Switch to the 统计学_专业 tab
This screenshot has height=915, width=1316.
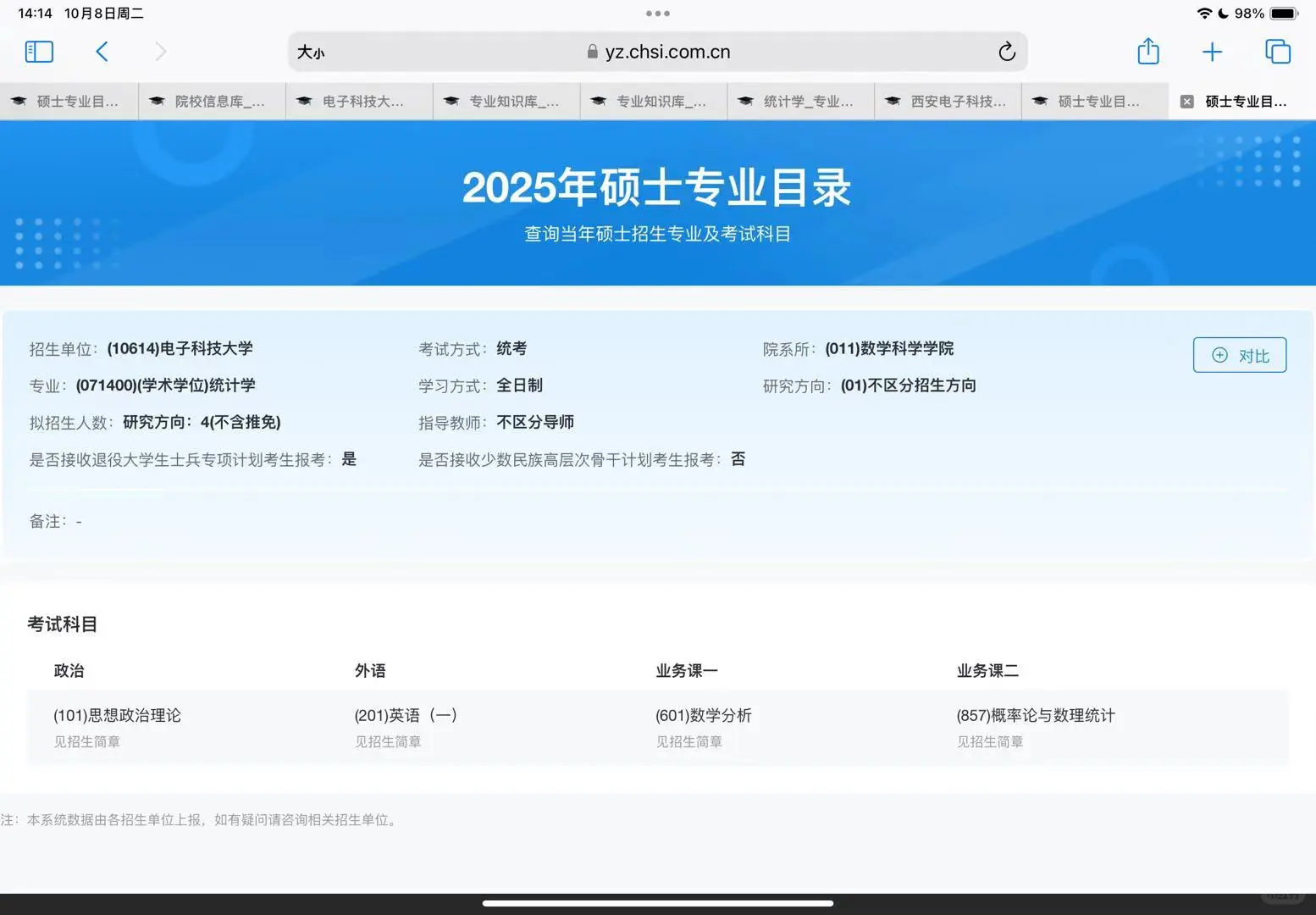[x=799, y=101]
